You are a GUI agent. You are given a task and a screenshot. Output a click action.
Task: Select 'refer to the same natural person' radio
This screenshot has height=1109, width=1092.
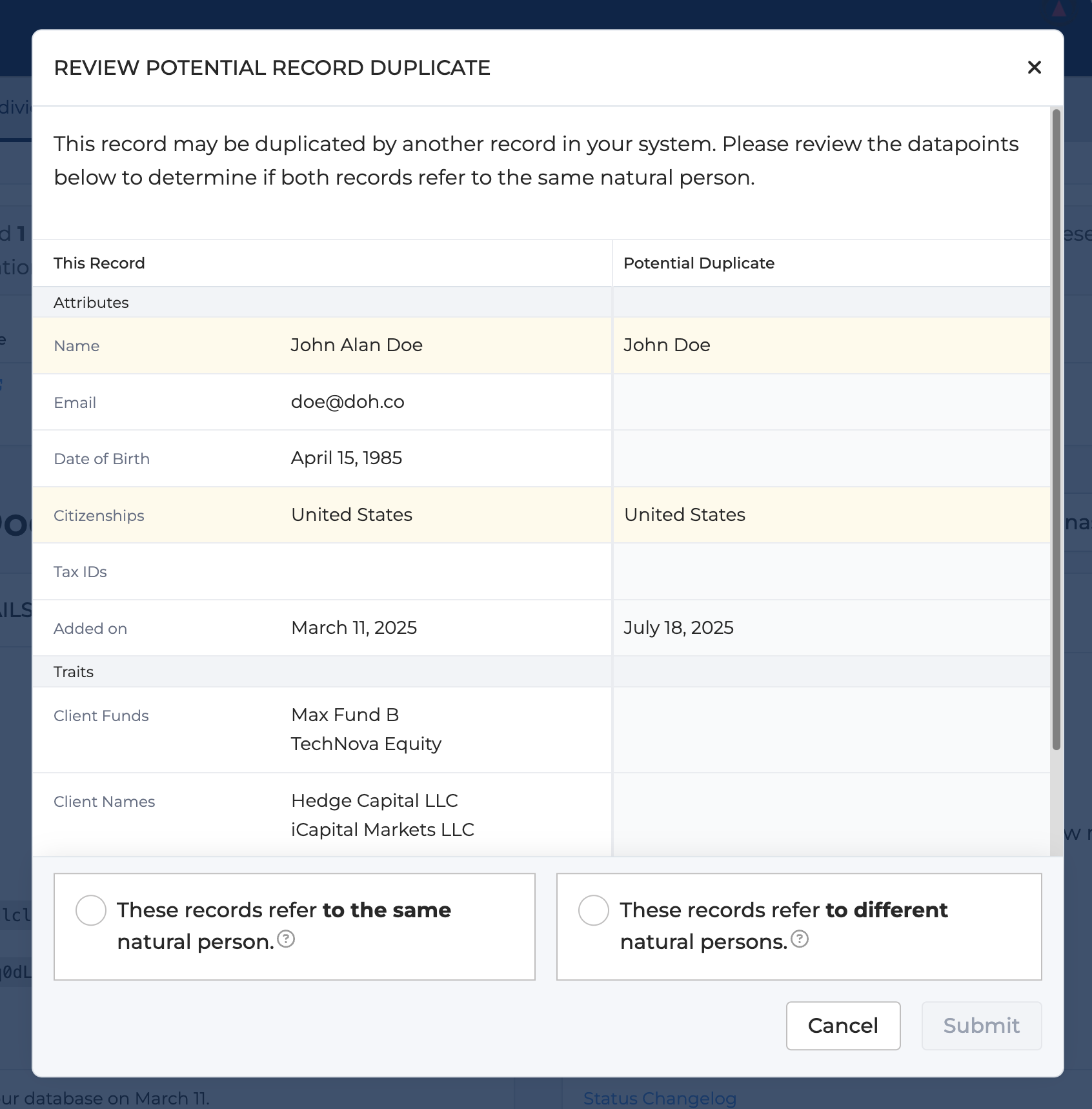[91, 910]
